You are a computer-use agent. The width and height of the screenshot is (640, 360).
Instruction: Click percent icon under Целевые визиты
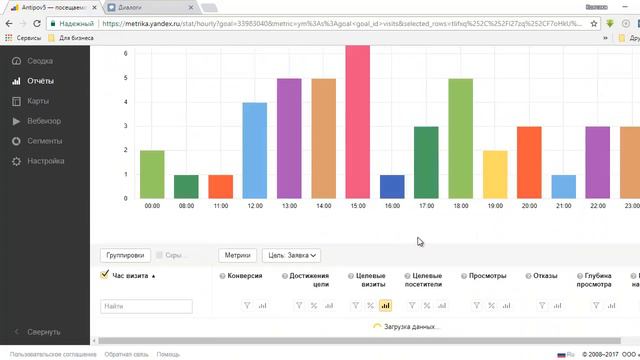[370, 305]
